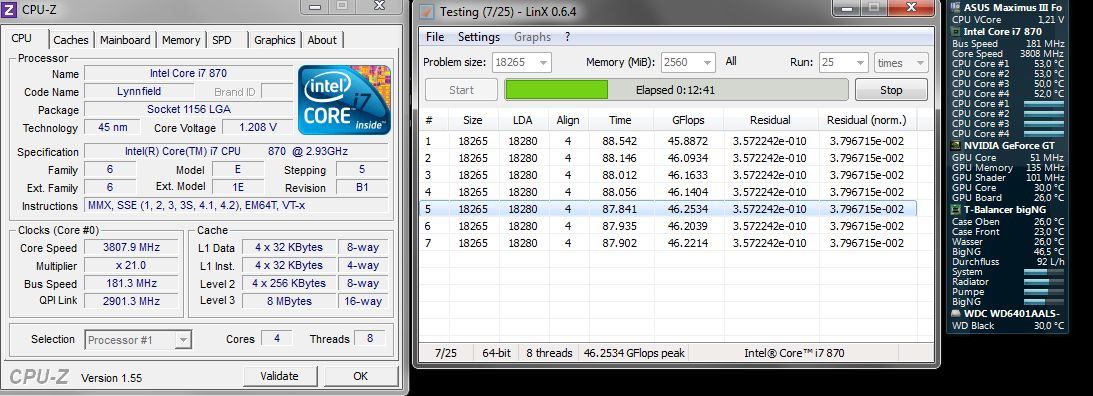Open the Settings menu in LinX
Image resolution: width=1093 pixels, height=396 pixels.
tap(479, 37)
